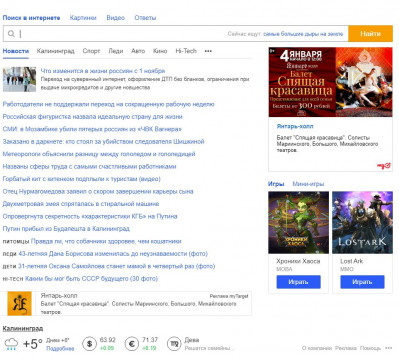Open the Путин прибыл из Будапешта news link
The image size is (399, 360).
[66, 229]
